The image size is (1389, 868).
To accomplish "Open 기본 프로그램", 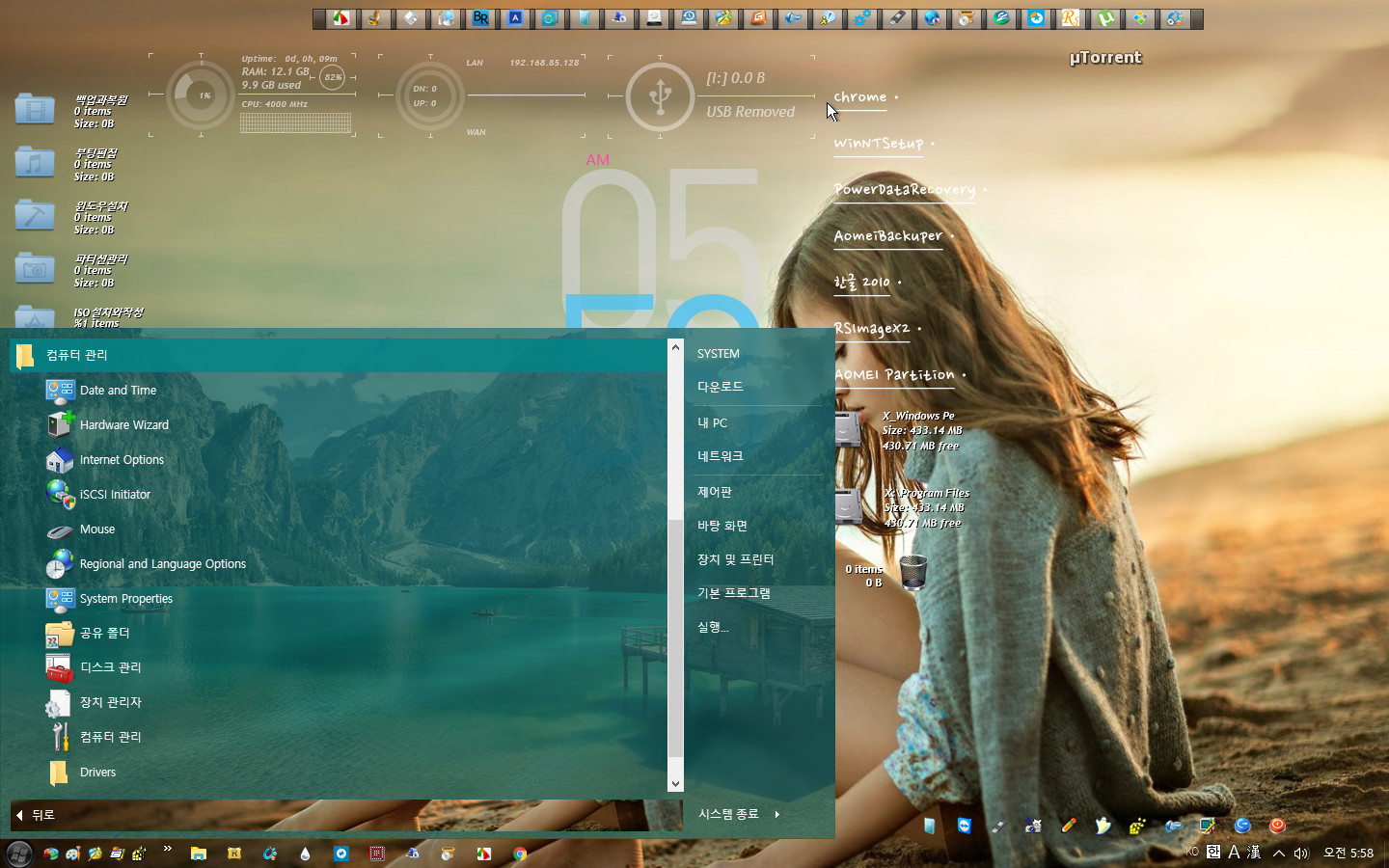I will point(734,593).
